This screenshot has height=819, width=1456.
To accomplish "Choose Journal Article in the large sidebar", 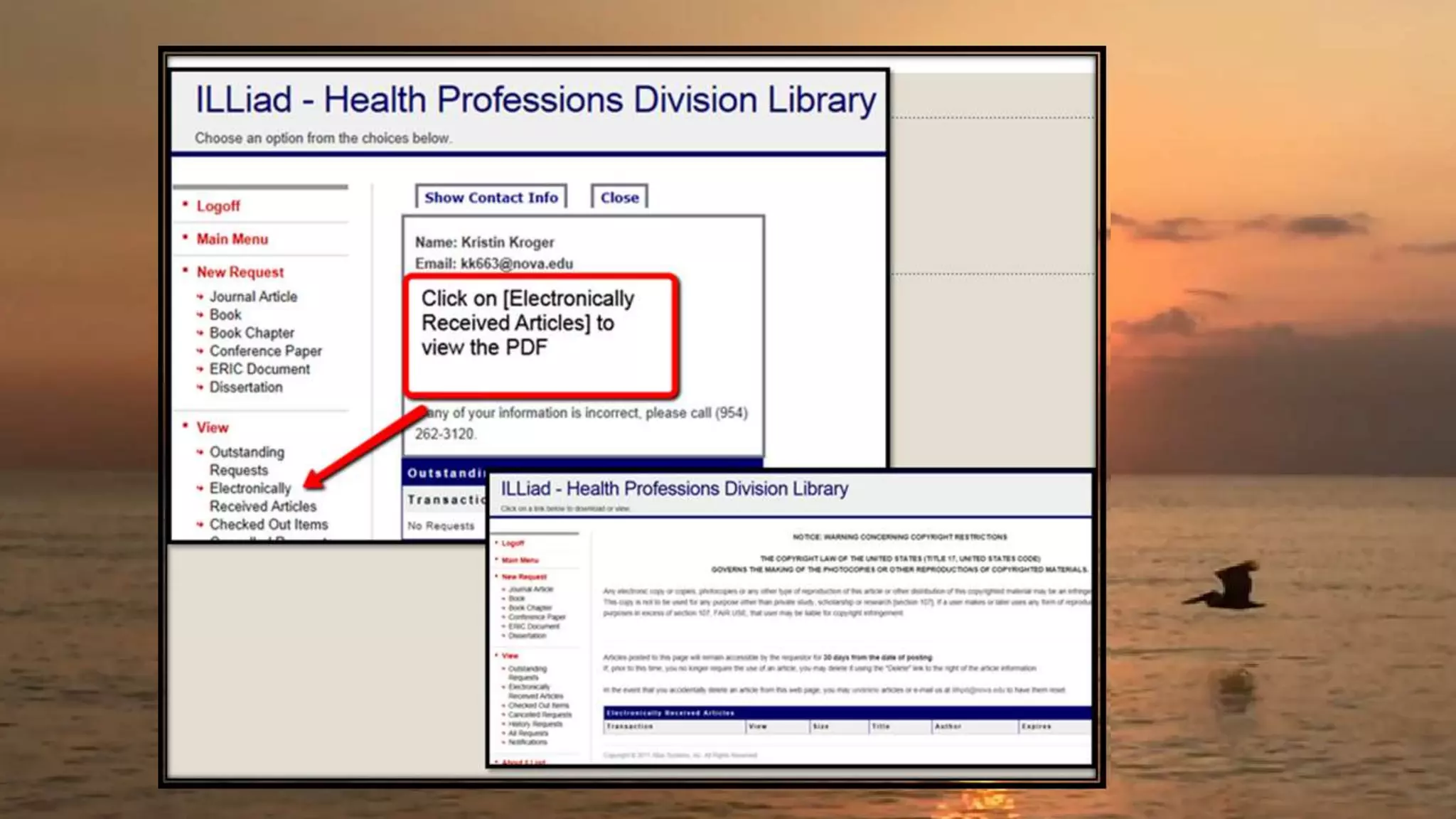I will [253, 297].
